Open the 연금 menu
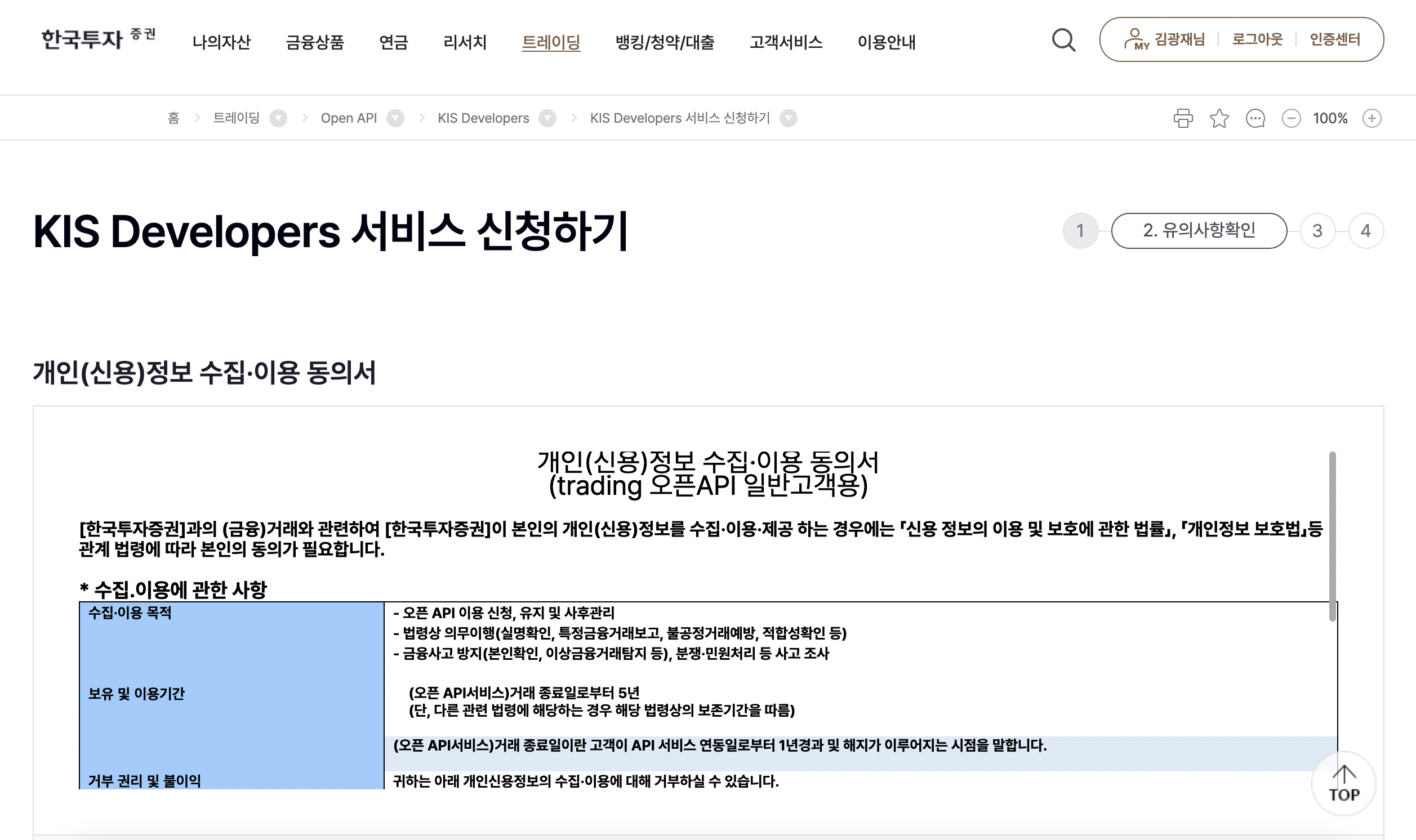 [394, 42]
